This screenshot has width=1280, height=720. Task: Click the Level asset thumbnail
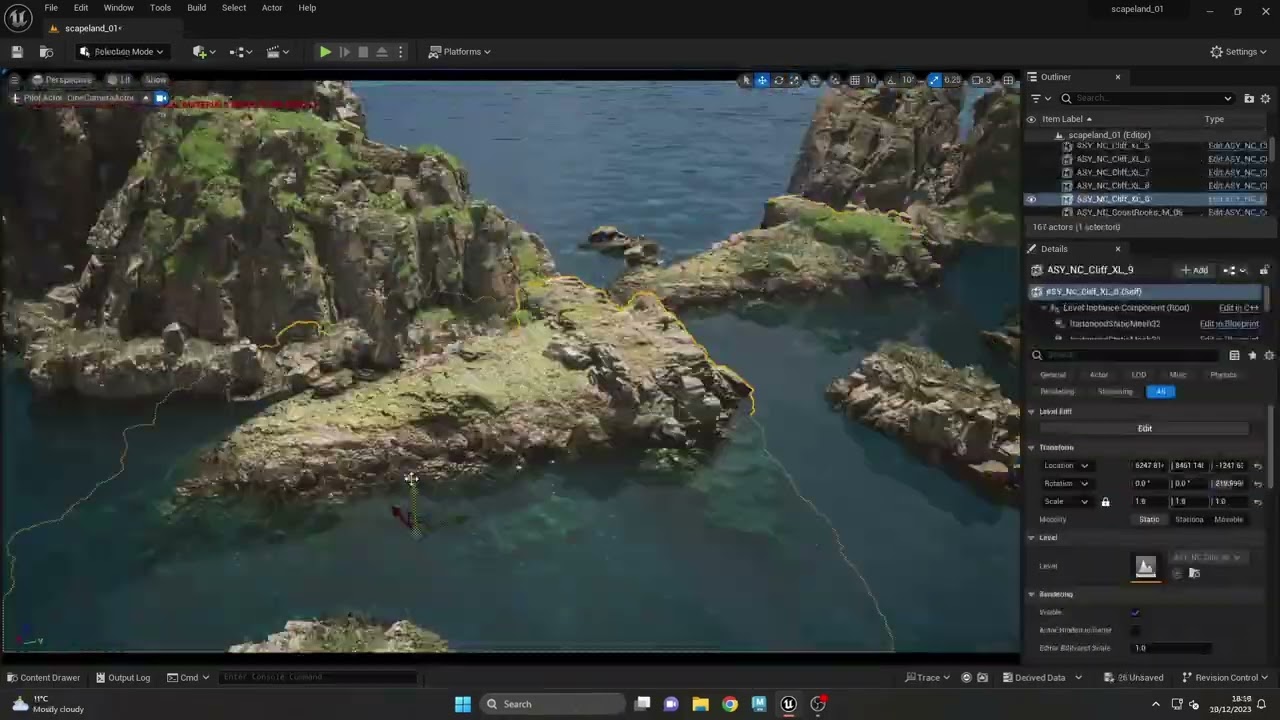pyautogui.click(x=1145, y=567)
